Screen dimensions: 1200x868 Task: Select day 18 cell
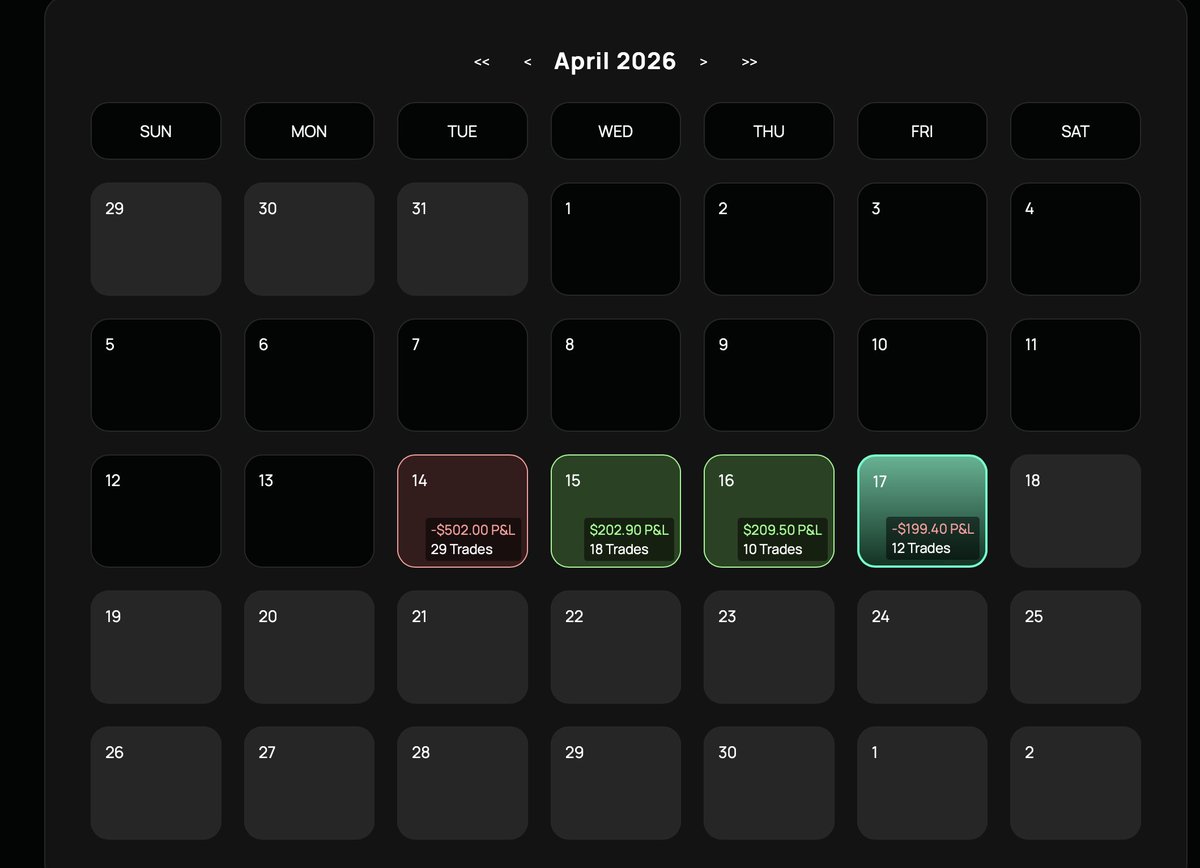(x=1075, y=511)
